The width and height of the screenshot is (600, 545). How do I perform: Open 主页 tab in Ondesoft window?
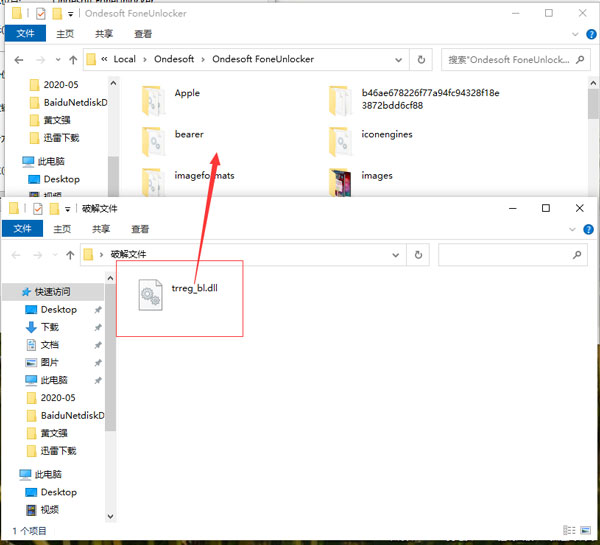click(65, 34)
